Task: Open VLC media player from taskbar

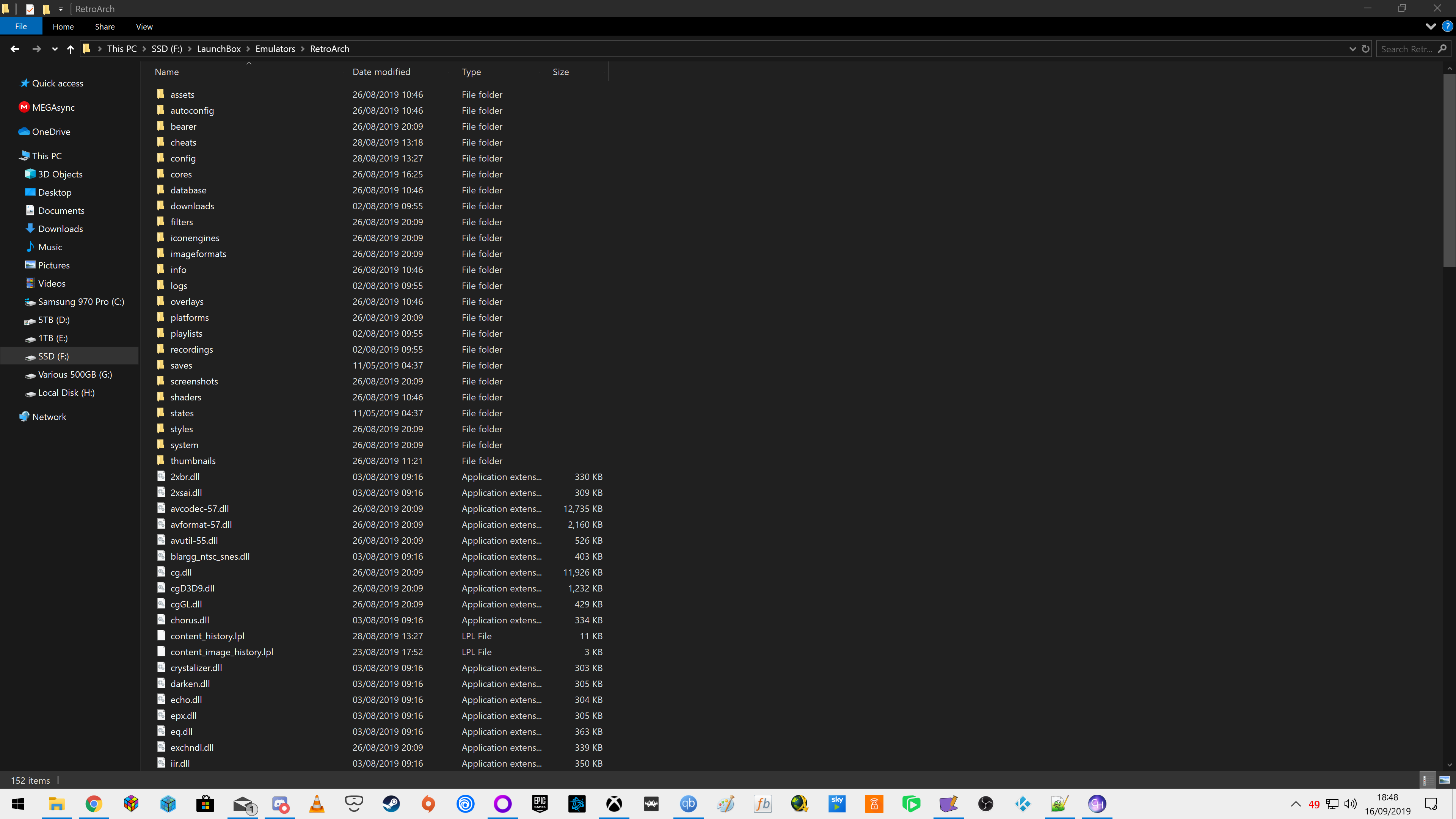Action: coord(317,803)
